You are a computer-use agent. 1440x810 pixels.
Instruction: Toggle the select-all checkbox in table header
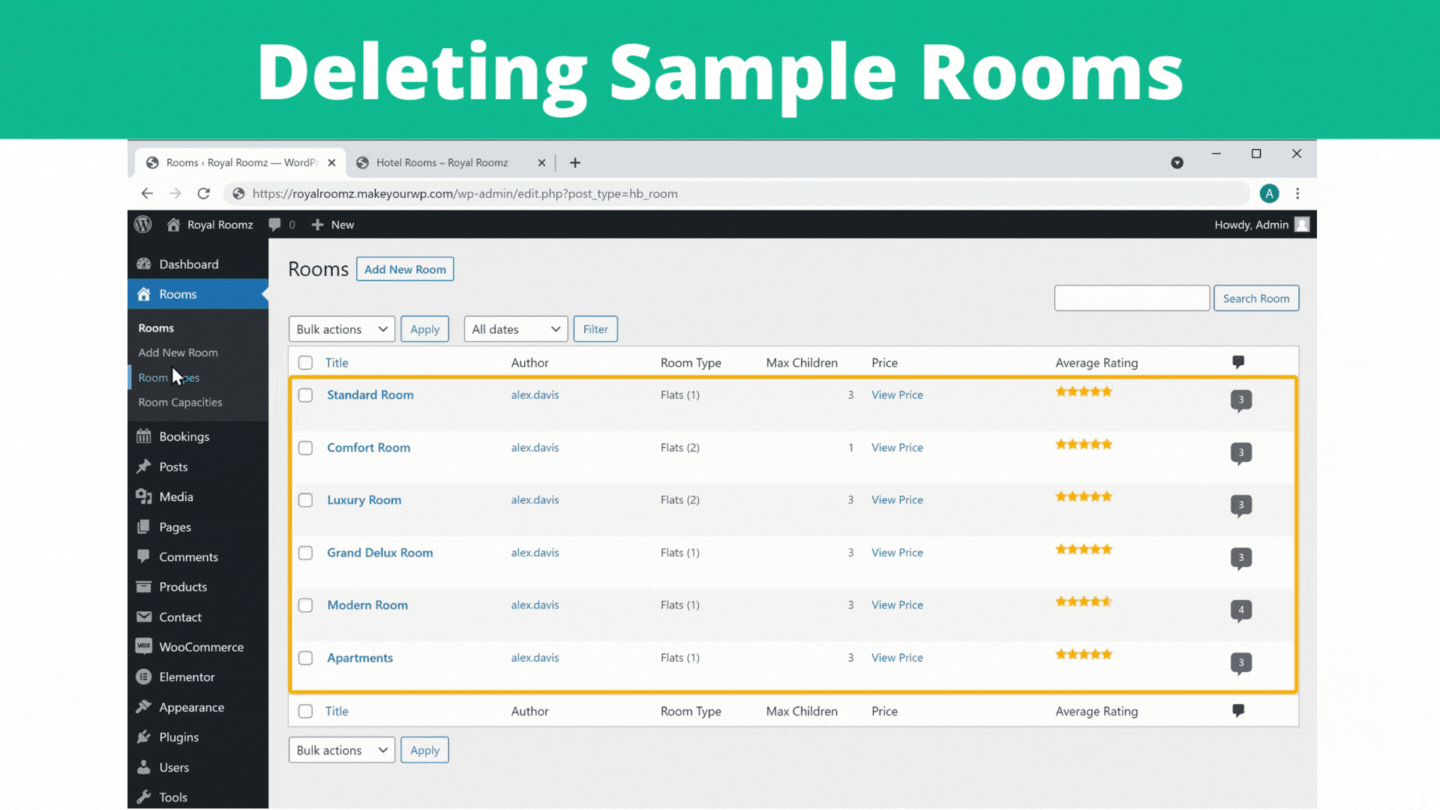coord(306,363)
